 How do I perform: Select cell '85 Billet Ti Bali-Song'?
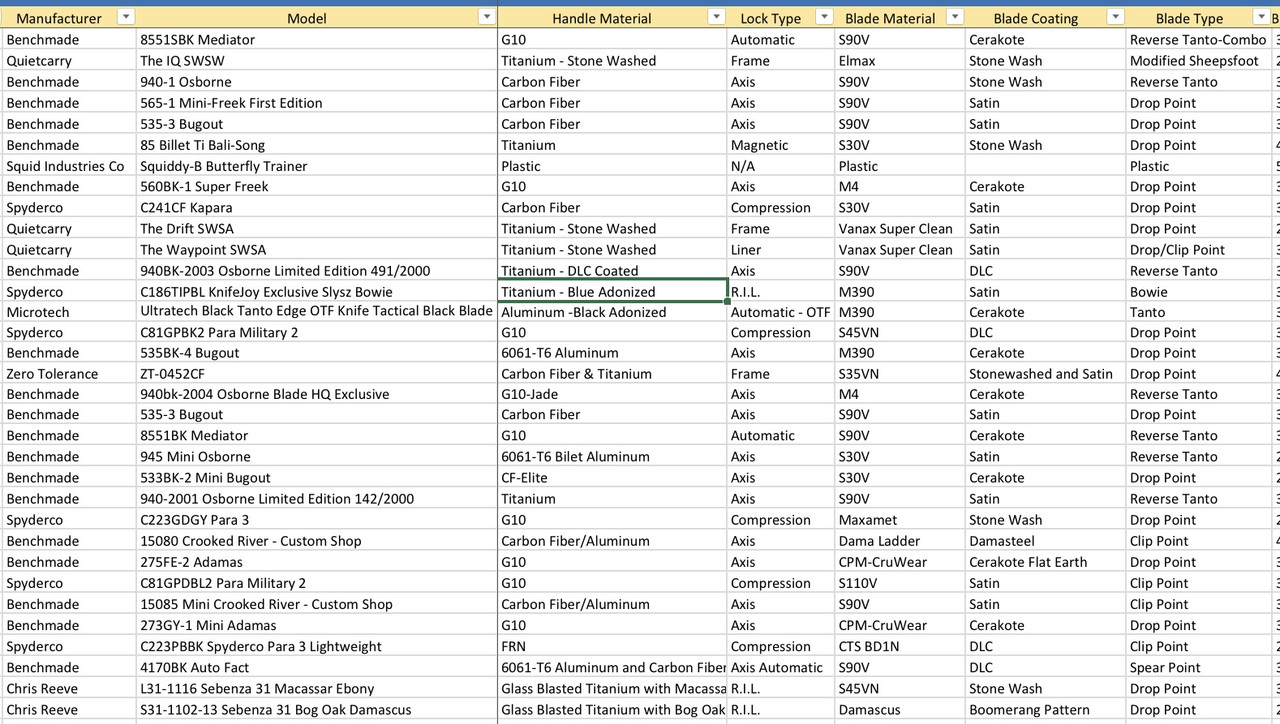point(317,145)
